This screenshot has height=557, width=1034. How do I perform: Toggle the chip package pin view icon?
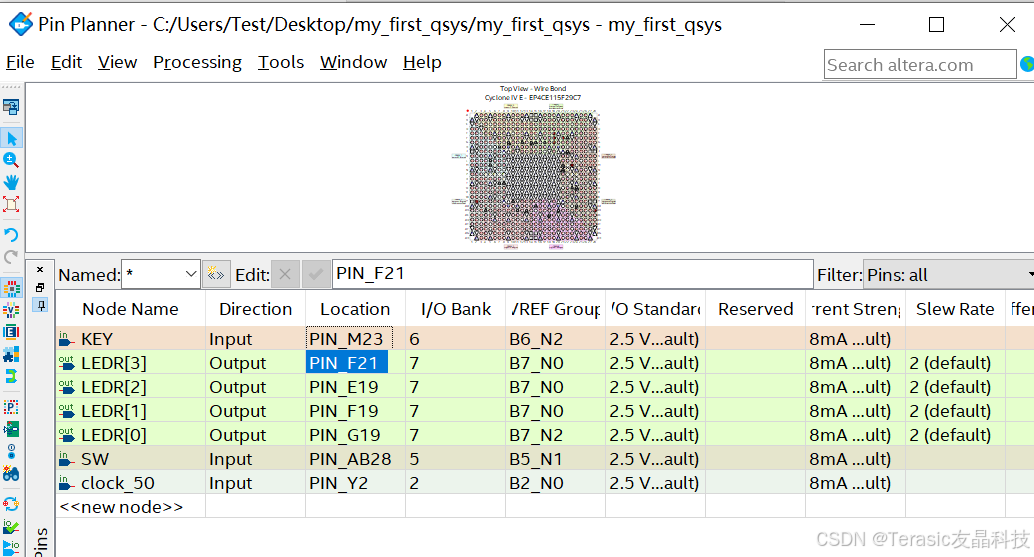click(11, 288)
